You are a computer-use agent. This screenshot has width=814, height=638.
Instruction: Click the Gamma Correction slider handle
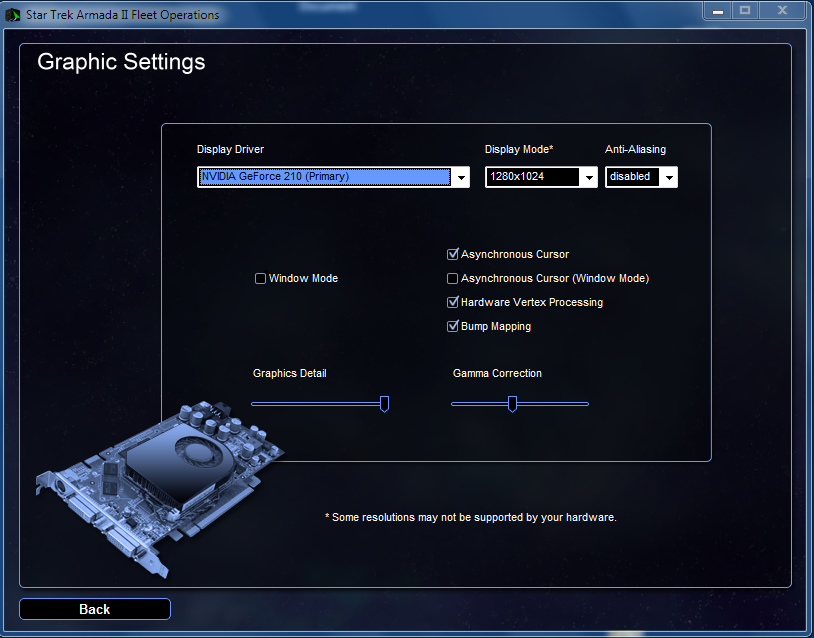pos(512,404)
